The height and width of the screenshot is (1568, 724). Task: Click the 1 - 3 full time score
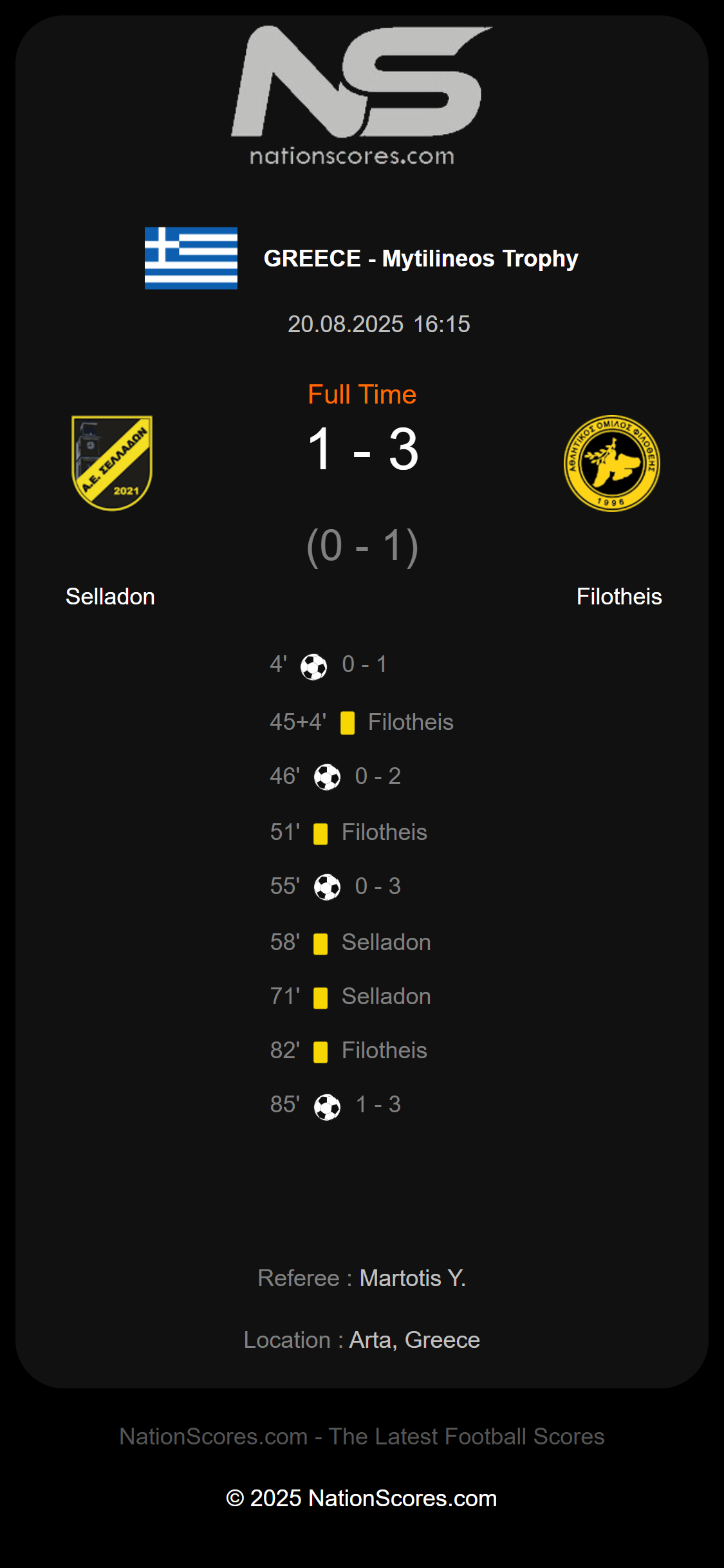pyautogui.click(x=363, y=449)
